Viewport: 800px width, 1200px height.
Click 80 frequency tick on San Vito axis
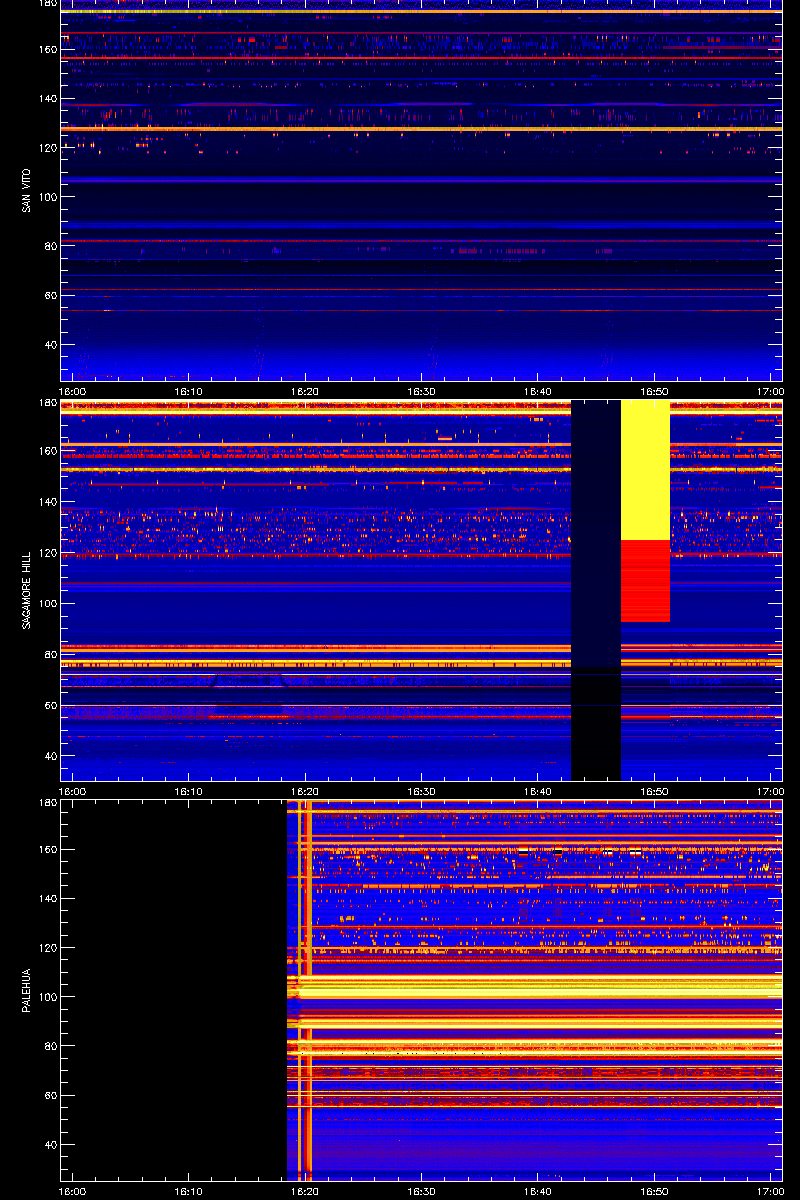tap(50, 246)
